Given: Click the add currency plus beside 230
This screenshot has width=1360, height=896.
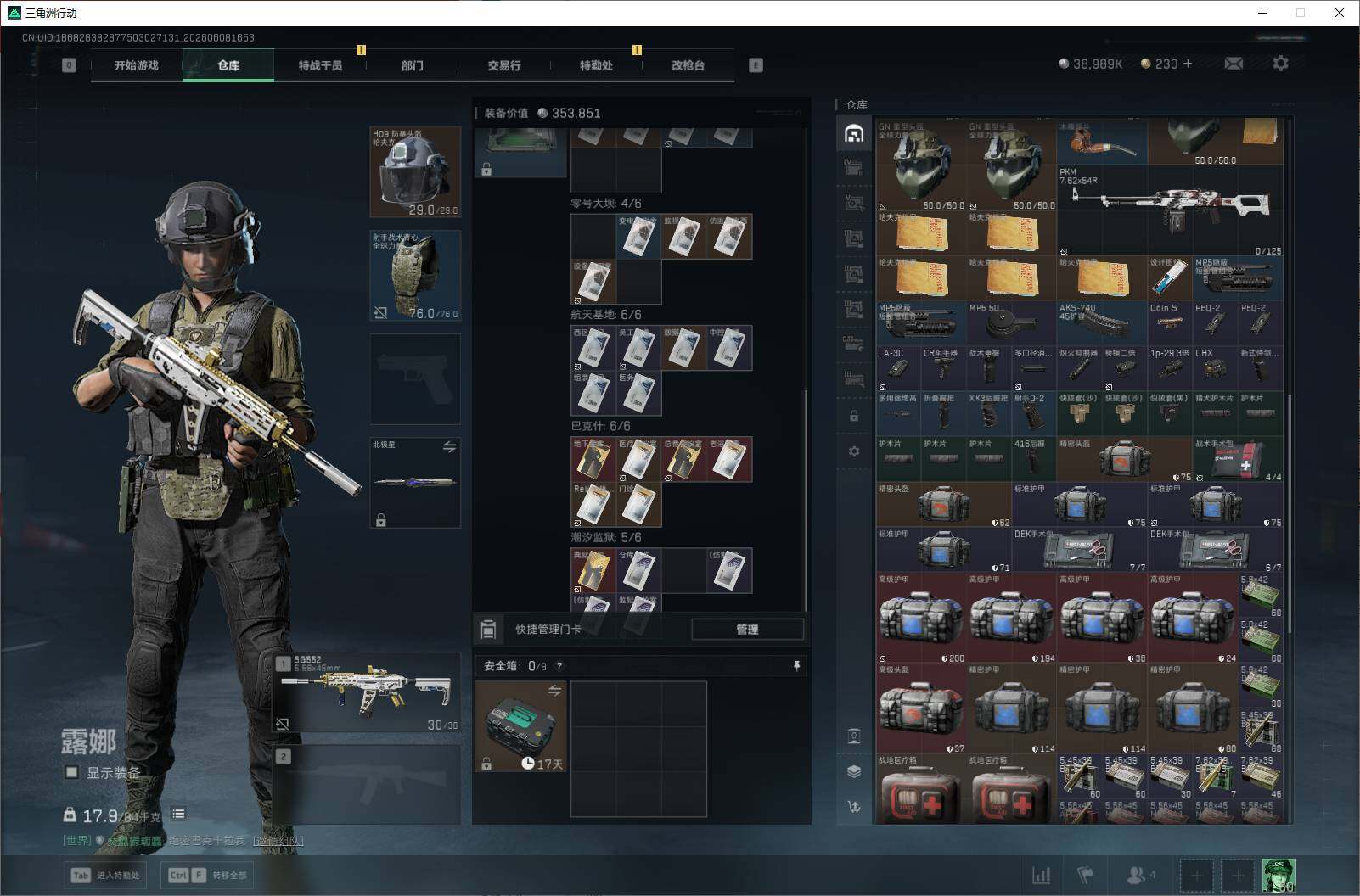Looking at the screenshot, I should click(1187, 64).
